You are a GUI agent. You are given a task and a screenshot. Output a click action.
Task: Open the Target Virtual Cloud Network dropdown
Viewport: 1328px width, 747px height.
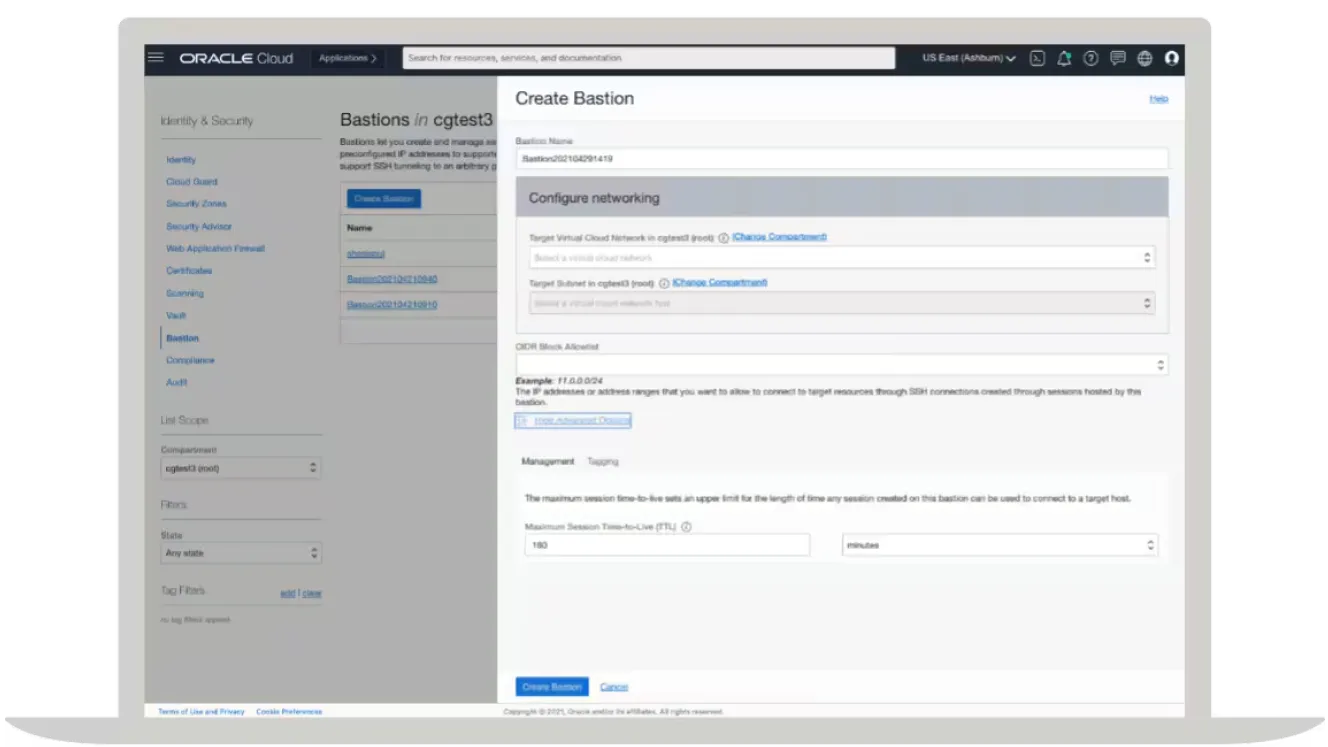(842, 258)
